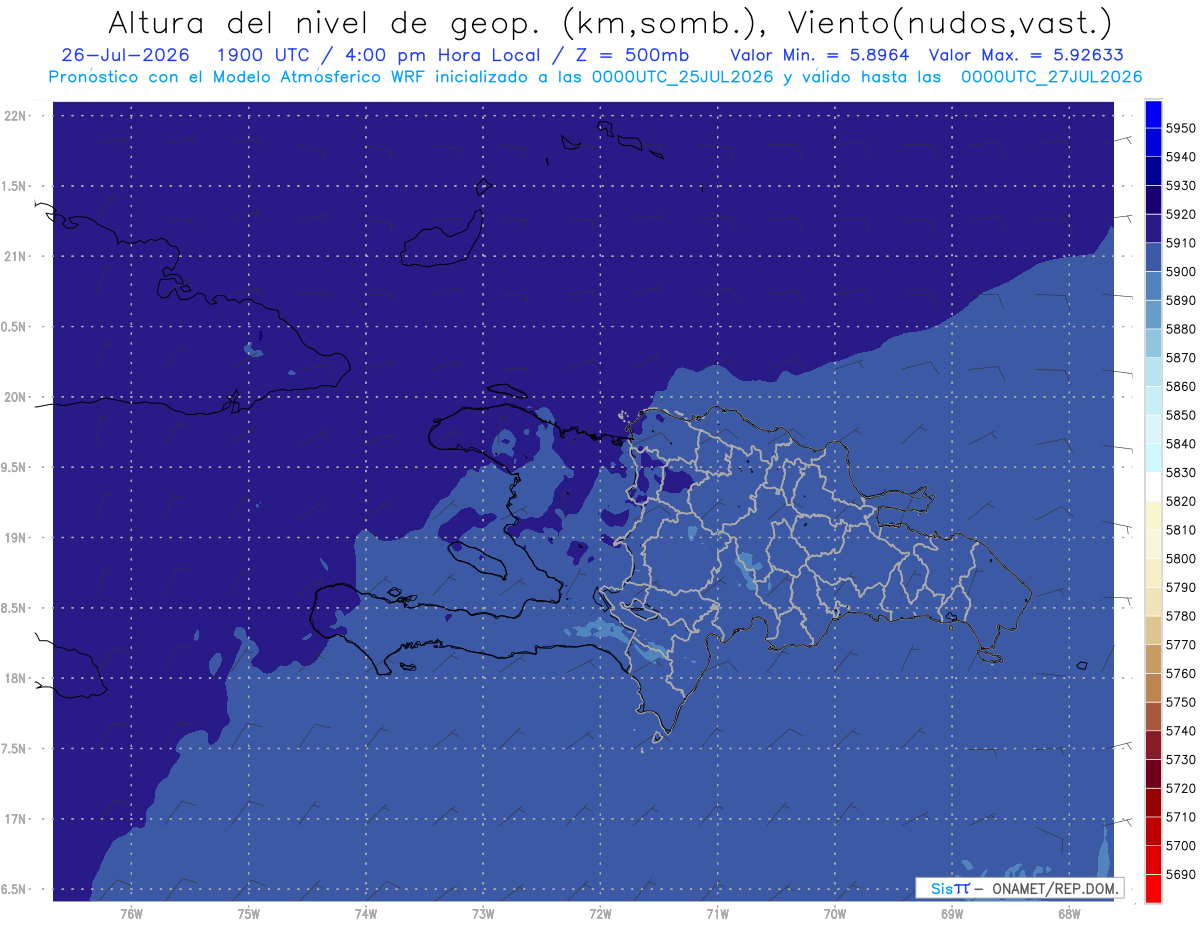The width and height of the screenshot is (1200, 927).
Task: Click the colorbar swatch between 5820 and 5810
Action: pos(1153,515)
